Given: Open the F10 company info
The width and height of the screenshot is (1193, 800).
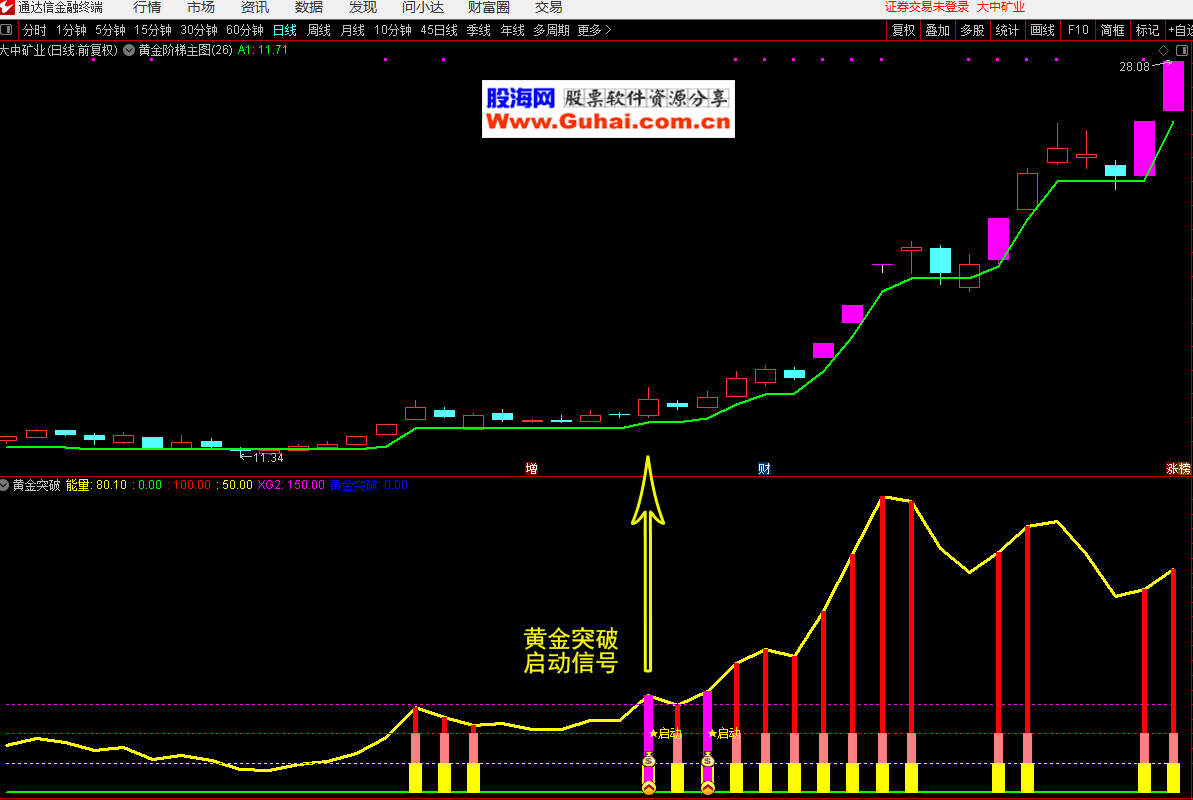Looking at the screenshot, I should [1077, 30].
